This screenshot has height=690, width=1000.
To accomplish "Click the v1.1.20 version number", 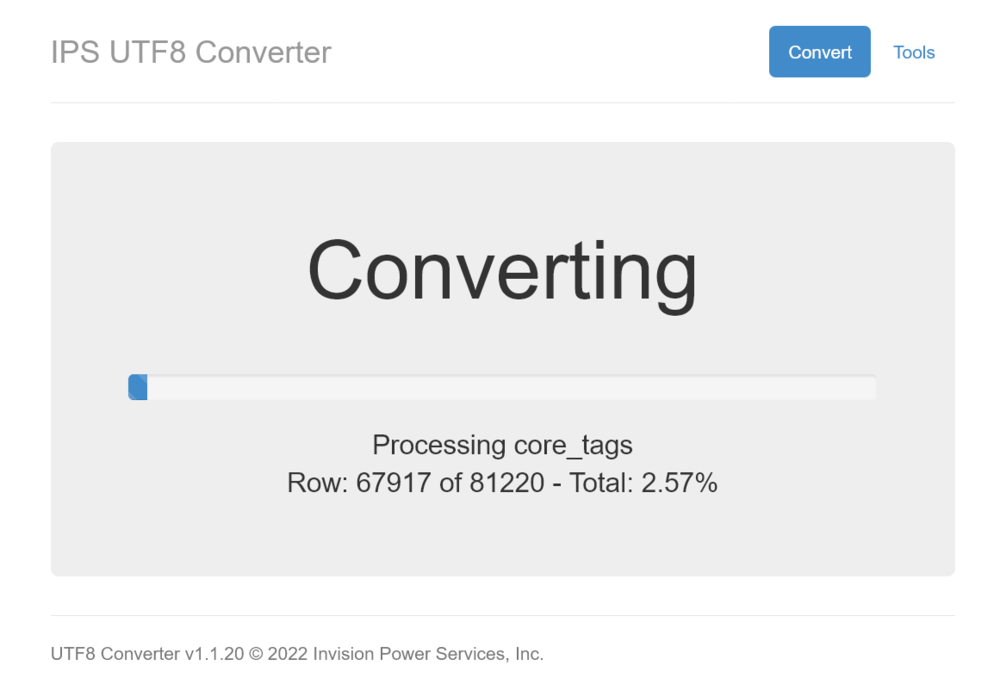I will tap(214, 654).
